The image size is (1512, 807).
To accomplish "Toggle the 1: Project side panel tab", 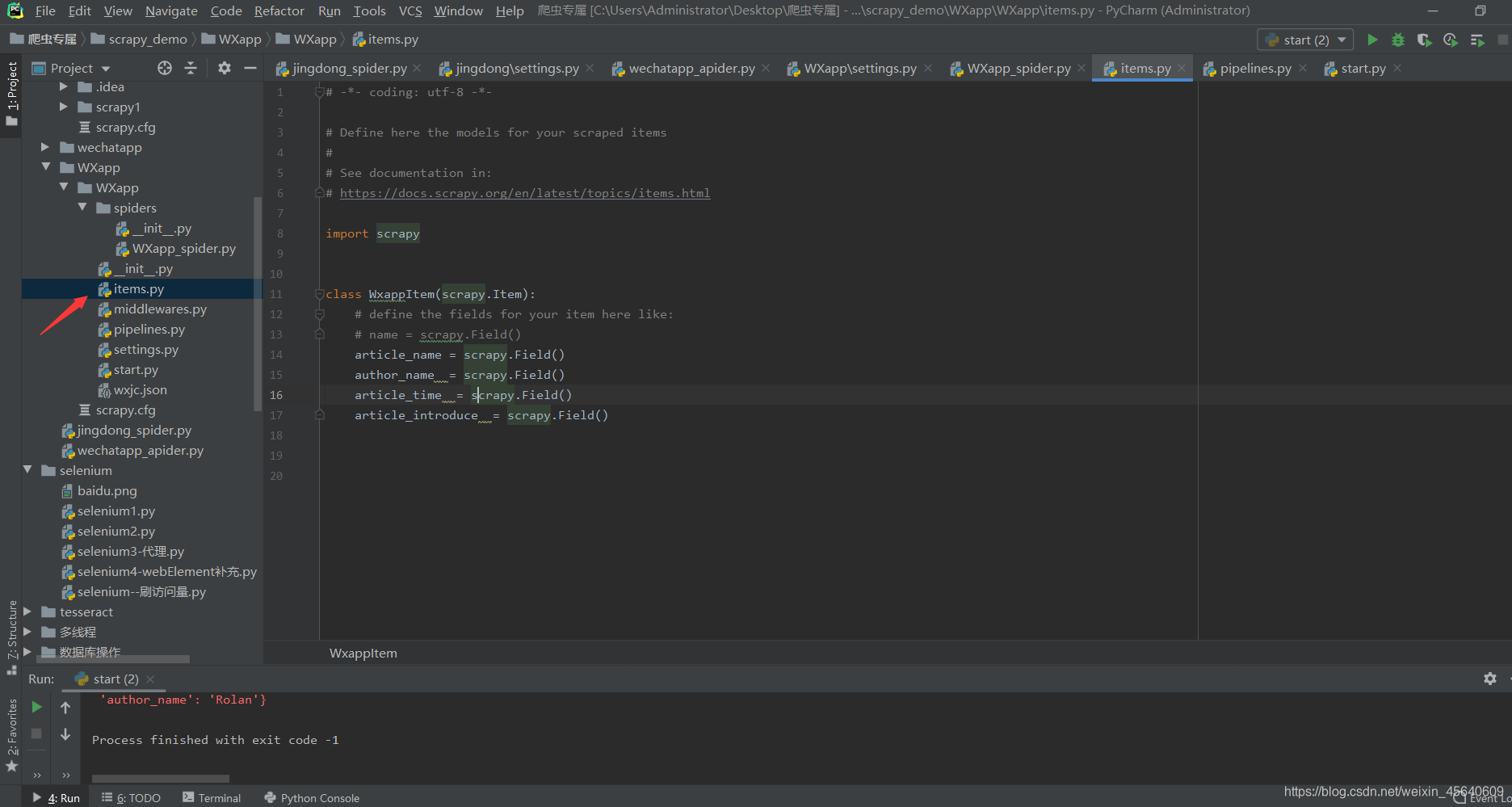I will click(x=11, y=93).
